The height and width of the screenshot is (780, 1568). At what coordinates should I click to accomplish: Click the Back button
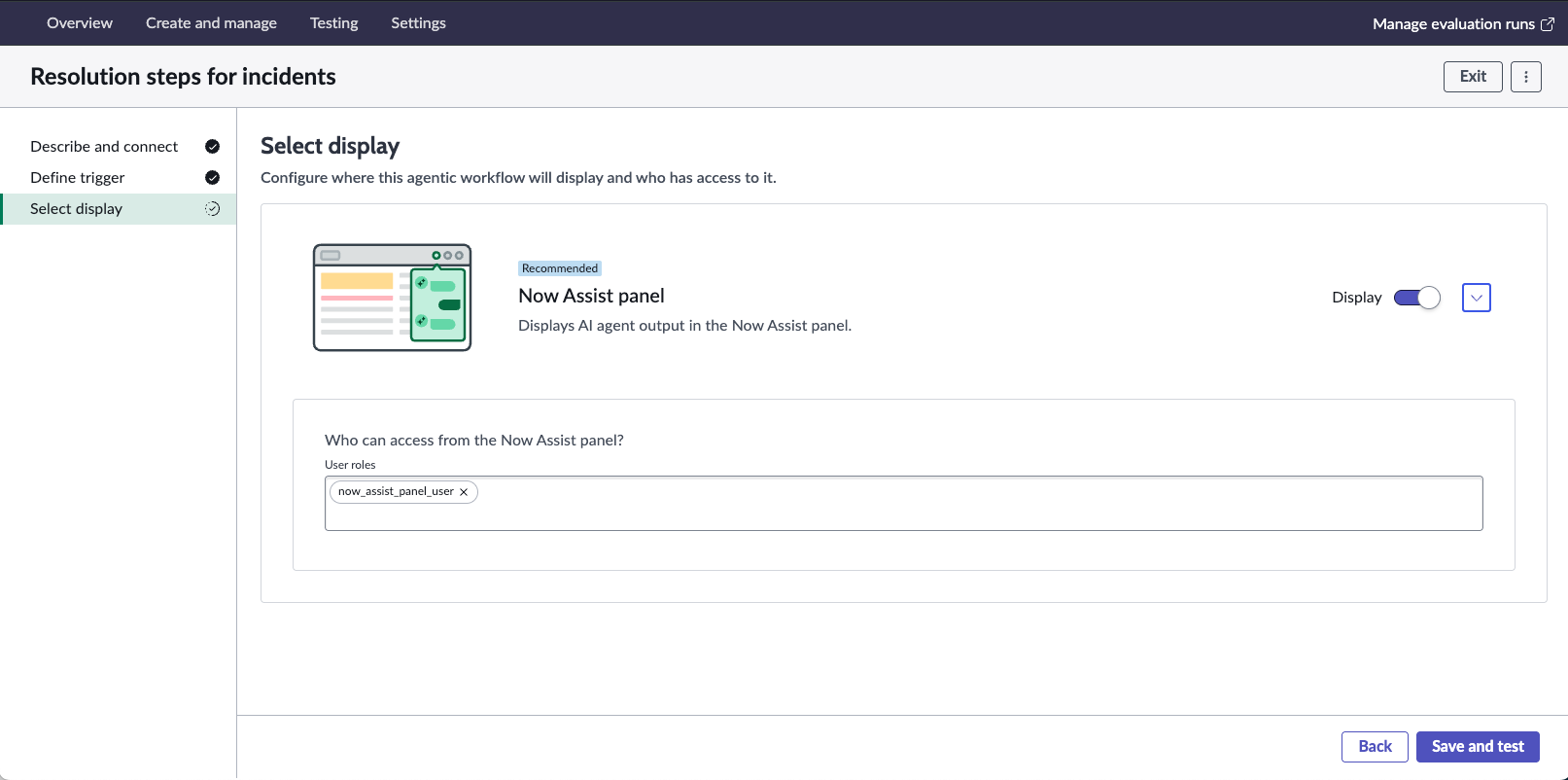pyautogui.click(x=1375, y=746)
